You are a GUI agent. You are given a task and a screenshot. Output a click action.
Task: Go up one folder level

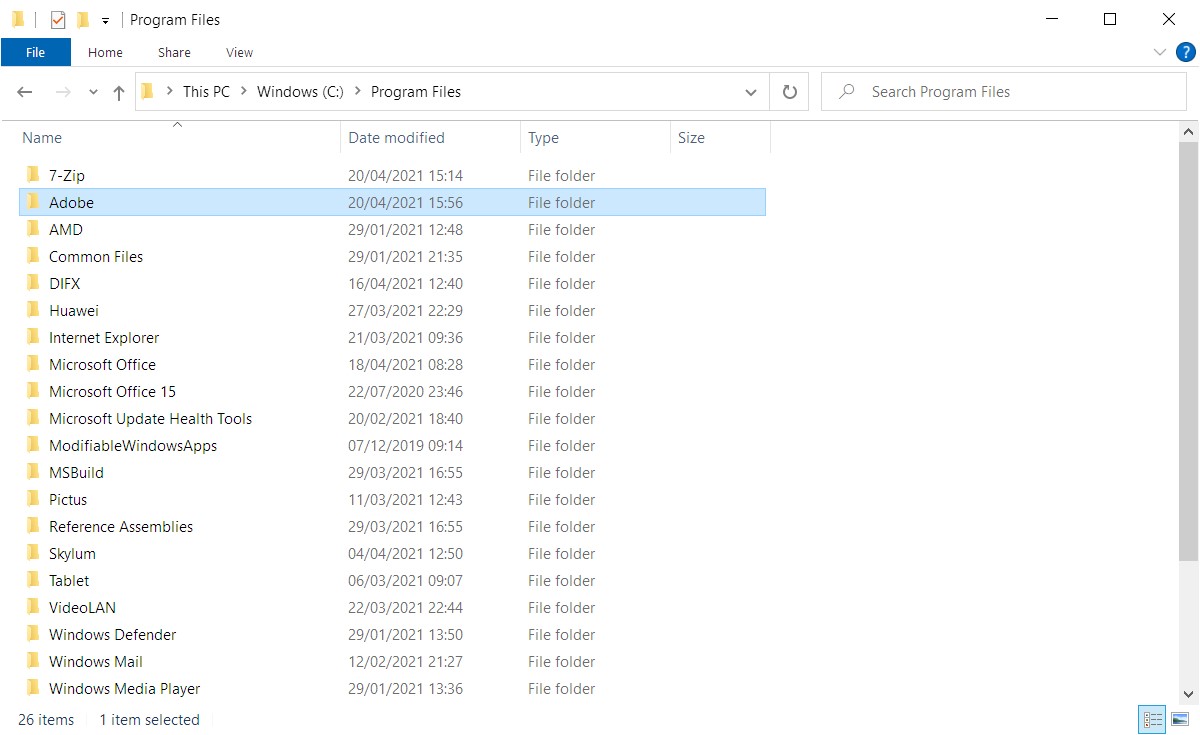[x=118, y=91]
